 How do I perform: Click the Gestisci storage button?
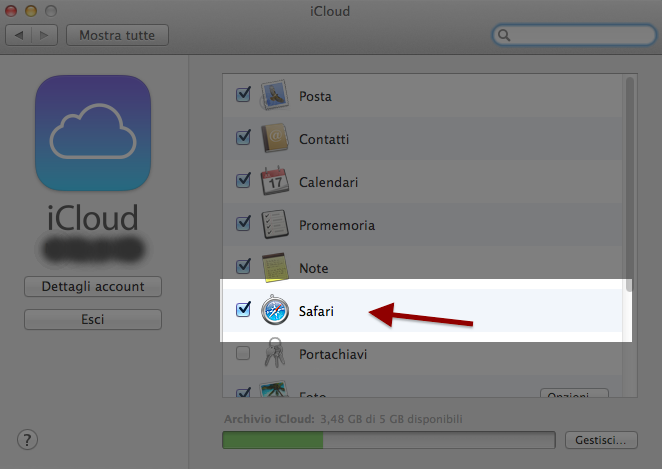coord(601,440)
